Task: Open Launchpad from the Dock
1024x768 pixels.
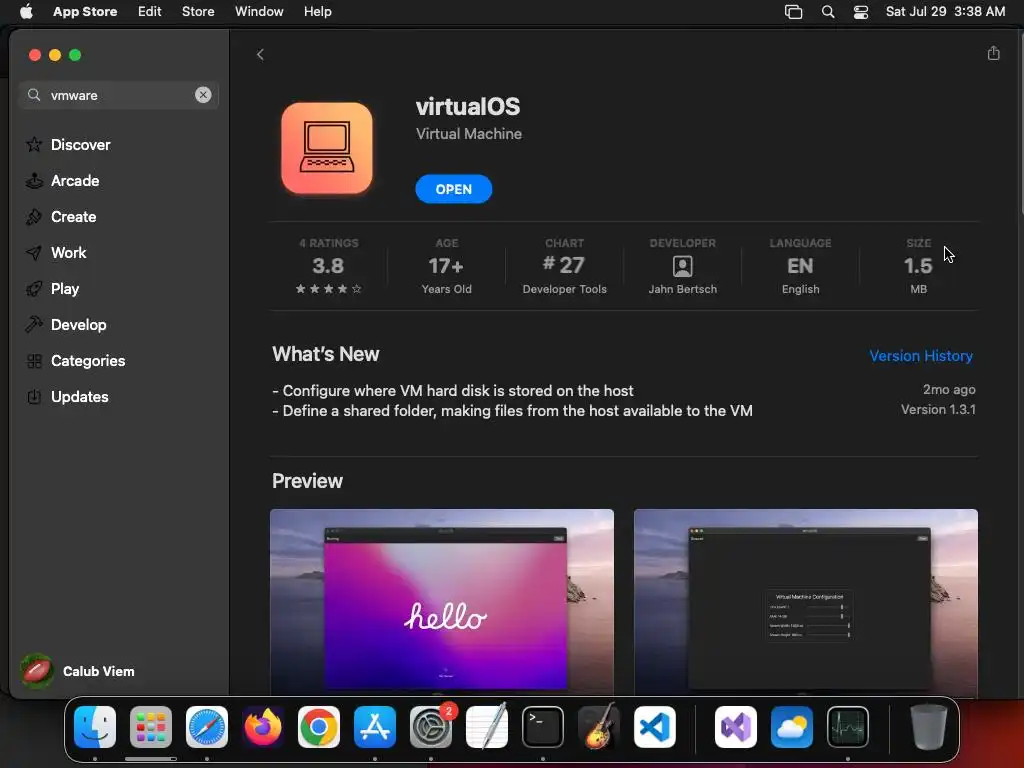Action: pos(151,727)
